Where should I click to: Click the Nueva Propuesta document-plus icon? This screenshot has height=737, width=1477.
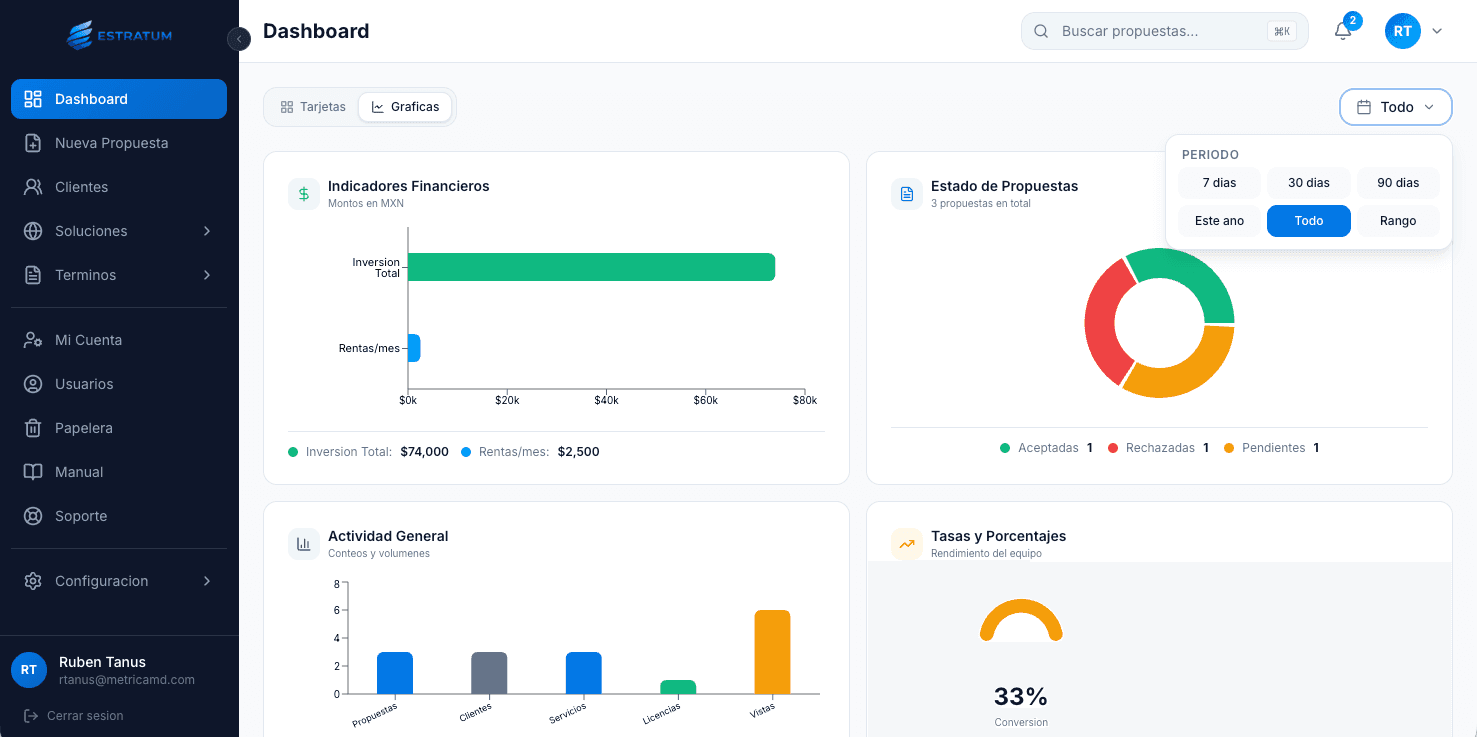tap(33, 143)
